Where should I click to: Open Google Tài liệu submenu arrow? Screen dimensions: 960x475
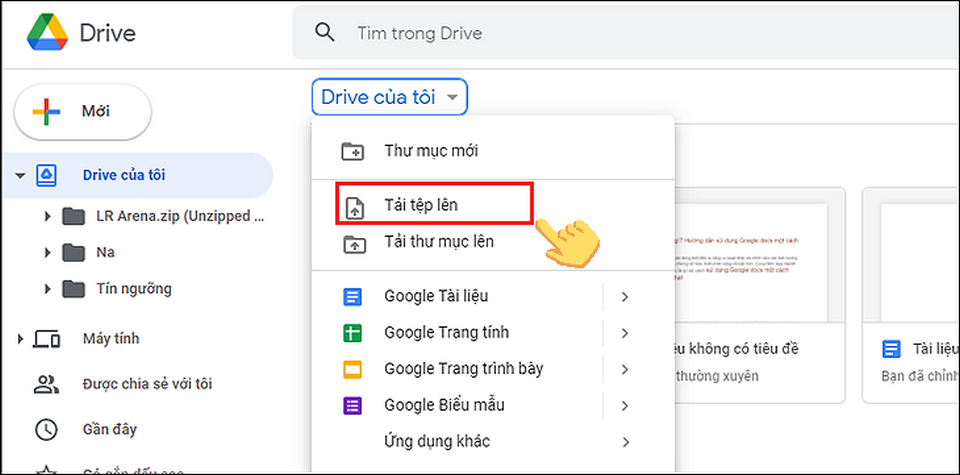pyautogui.click(x=625, y=297)
